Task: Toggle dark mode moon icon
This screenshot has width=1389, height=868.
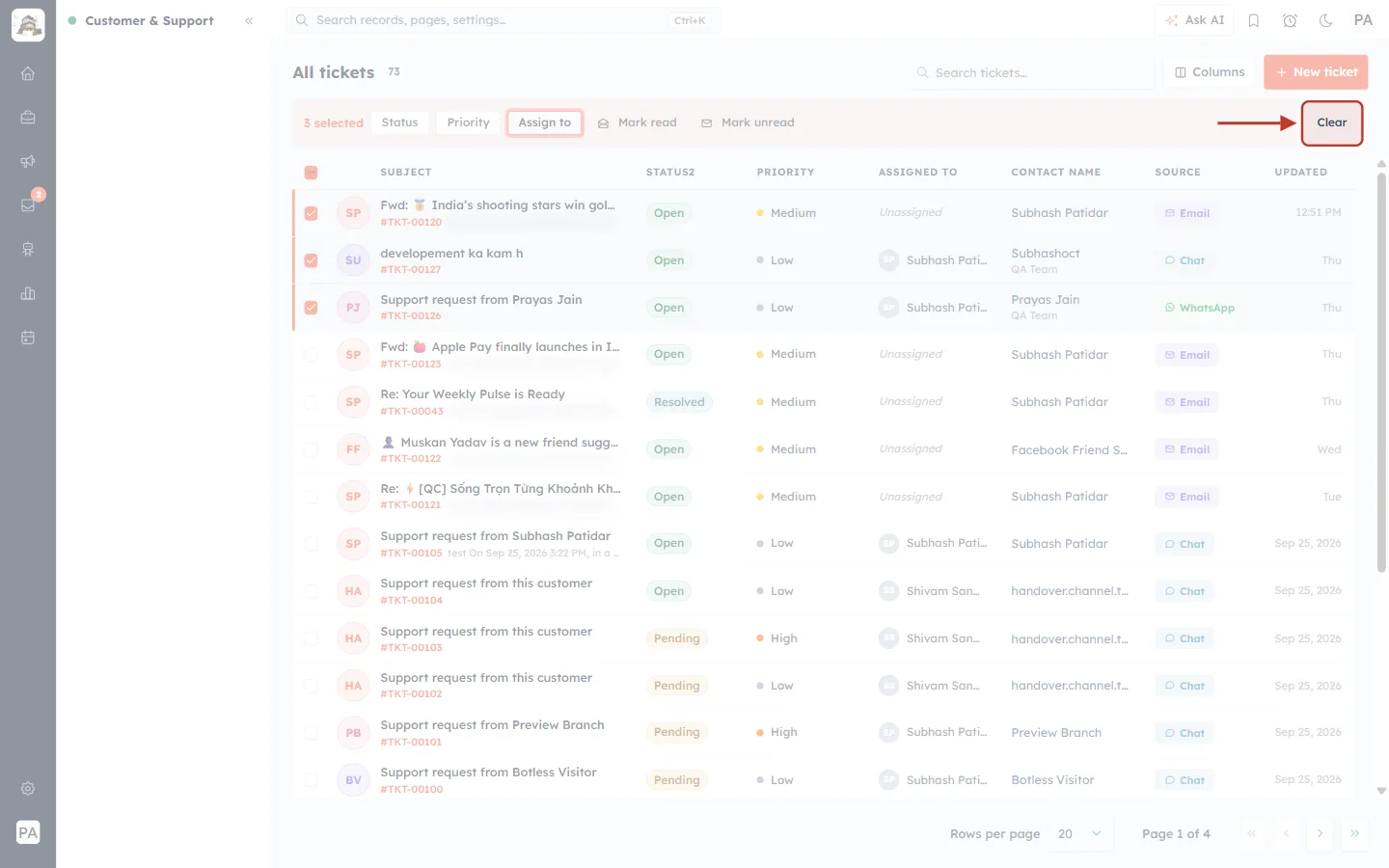Action: [1326, 20]
